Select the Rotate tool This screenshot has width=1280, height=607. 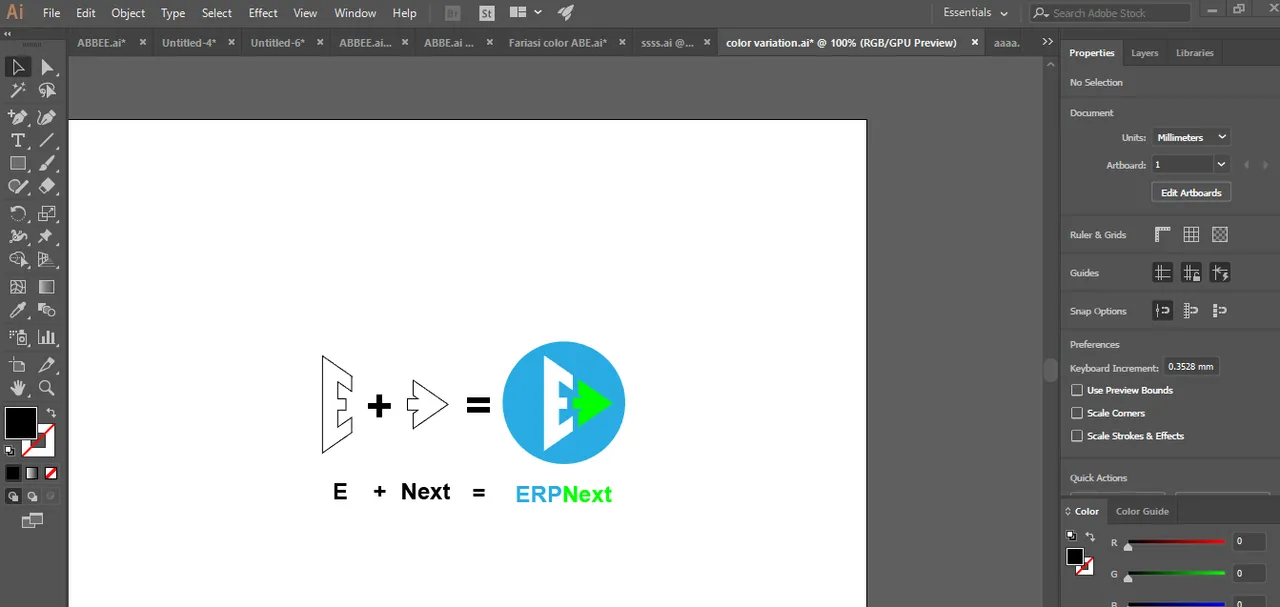[18, 213]
